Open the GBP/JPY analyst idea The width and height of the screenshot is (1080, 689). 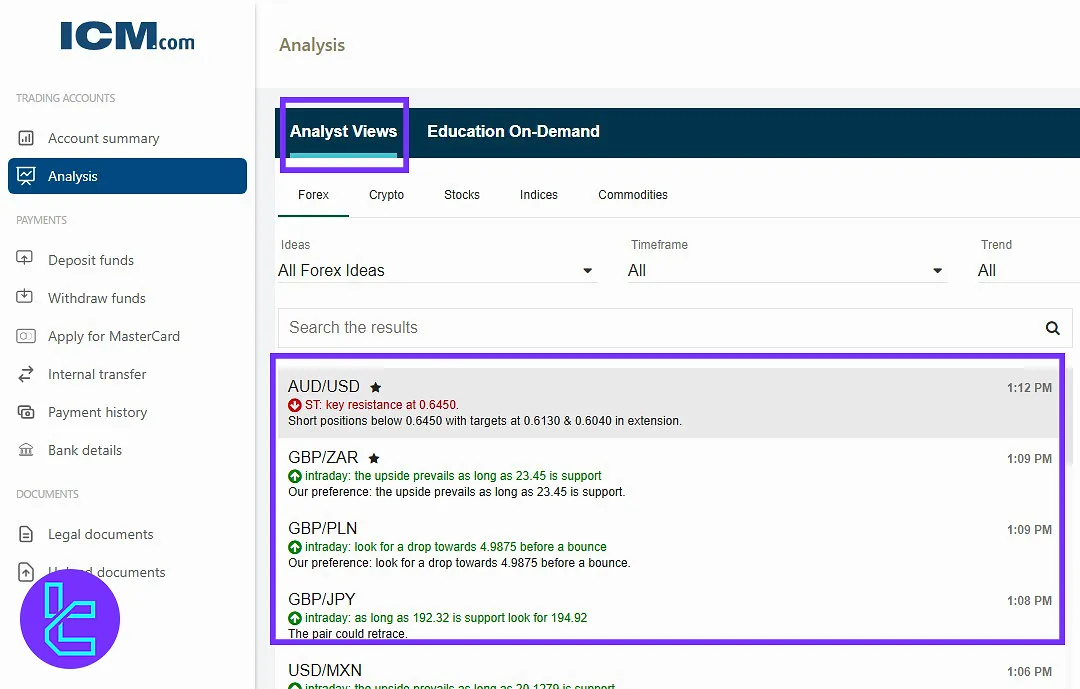[322, 600]
